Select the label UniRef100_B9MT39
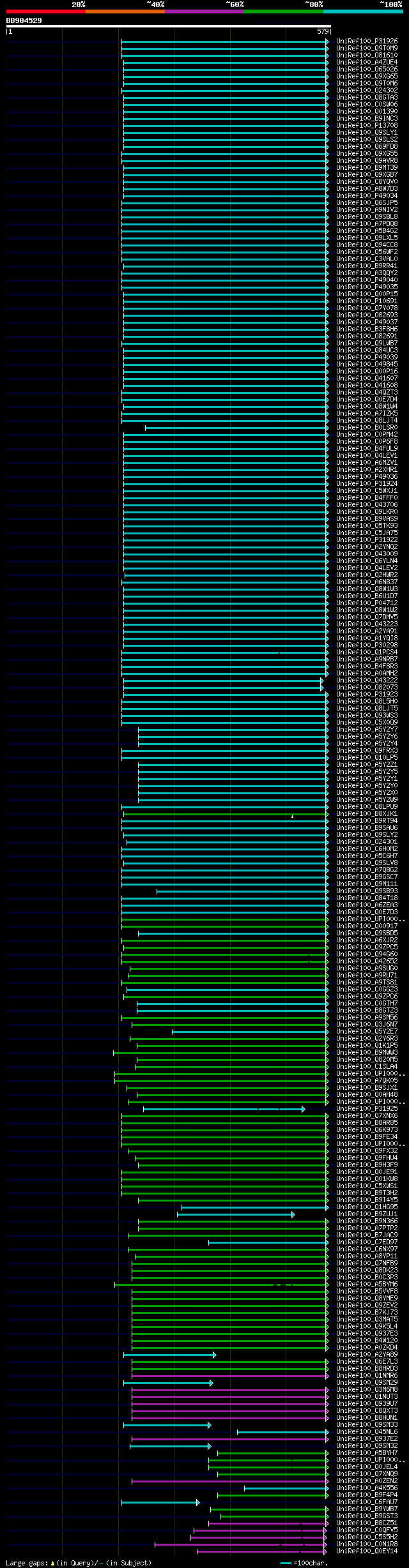Screen dimensions: 409x1568 coord(367,167)
